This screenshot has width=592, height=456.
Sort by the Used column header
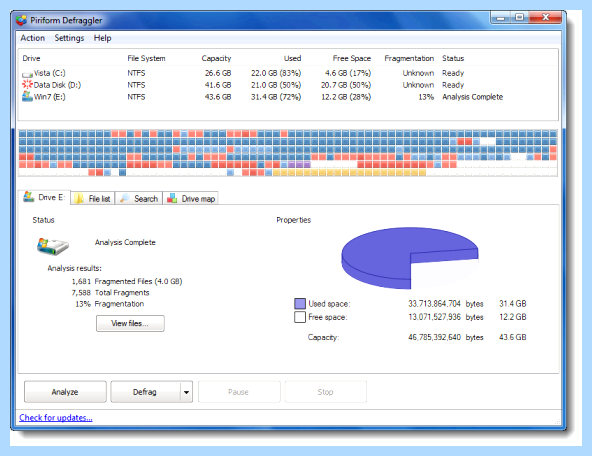coord(292,59)
